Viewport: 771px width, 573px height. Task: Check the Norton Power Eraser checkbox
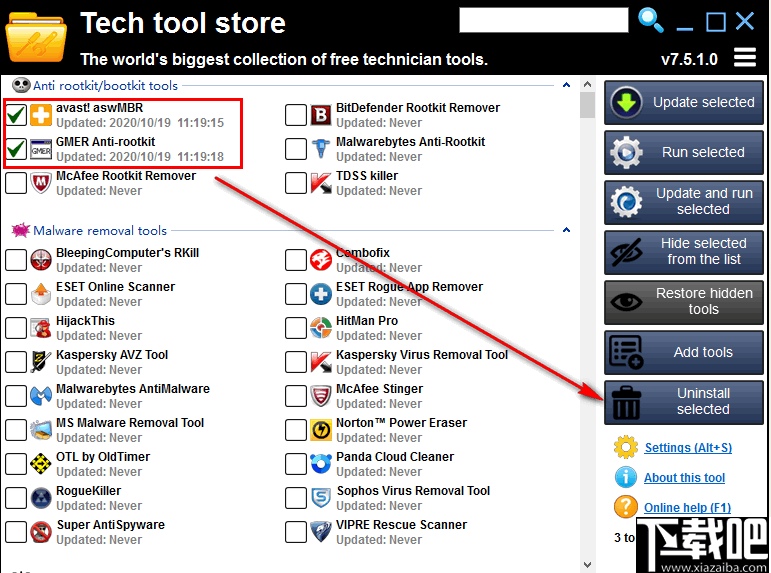pyautogui.click(x=296, y=430)
